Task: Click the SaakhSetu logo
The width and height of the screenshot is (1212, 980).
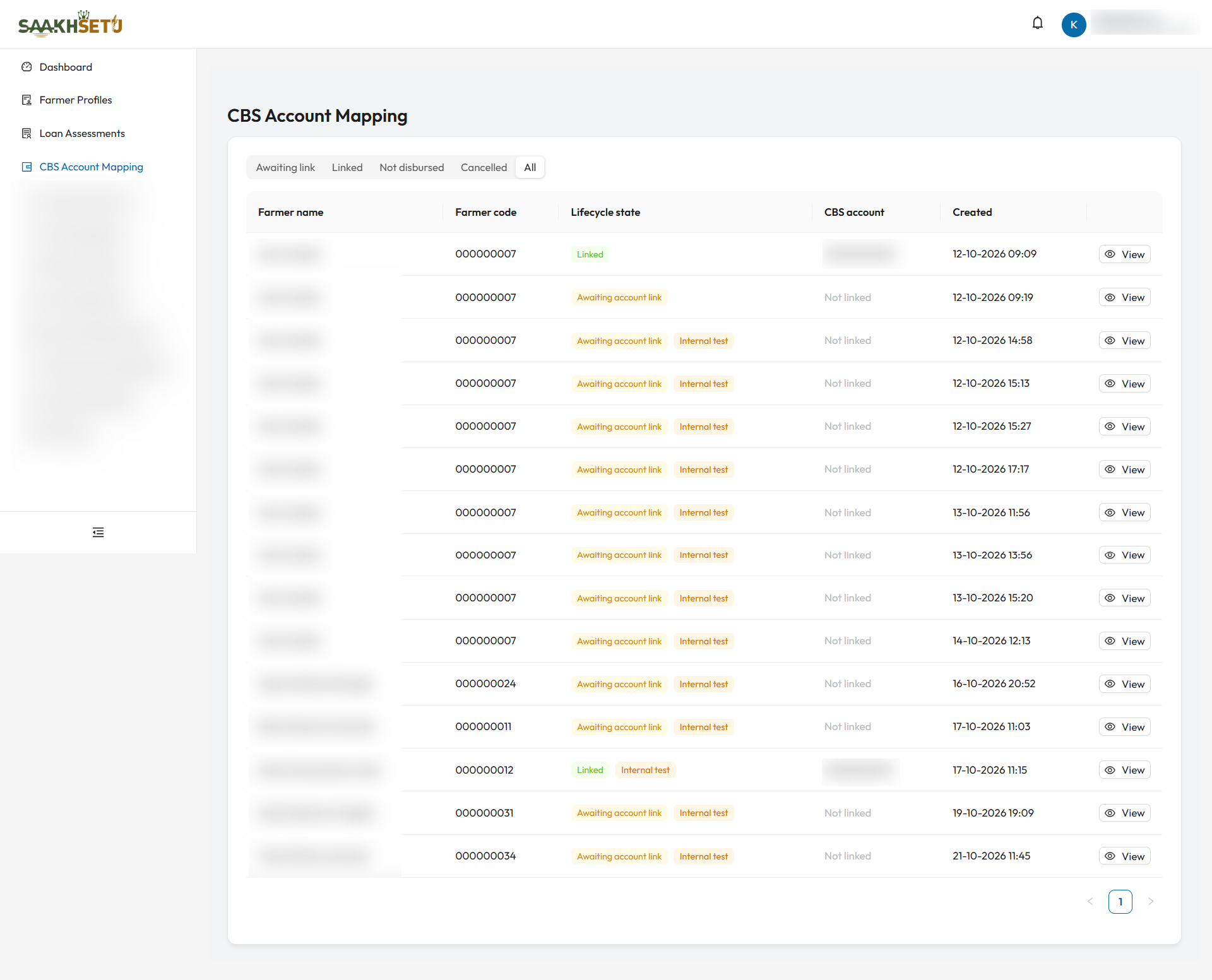Action: pos(70,24)
